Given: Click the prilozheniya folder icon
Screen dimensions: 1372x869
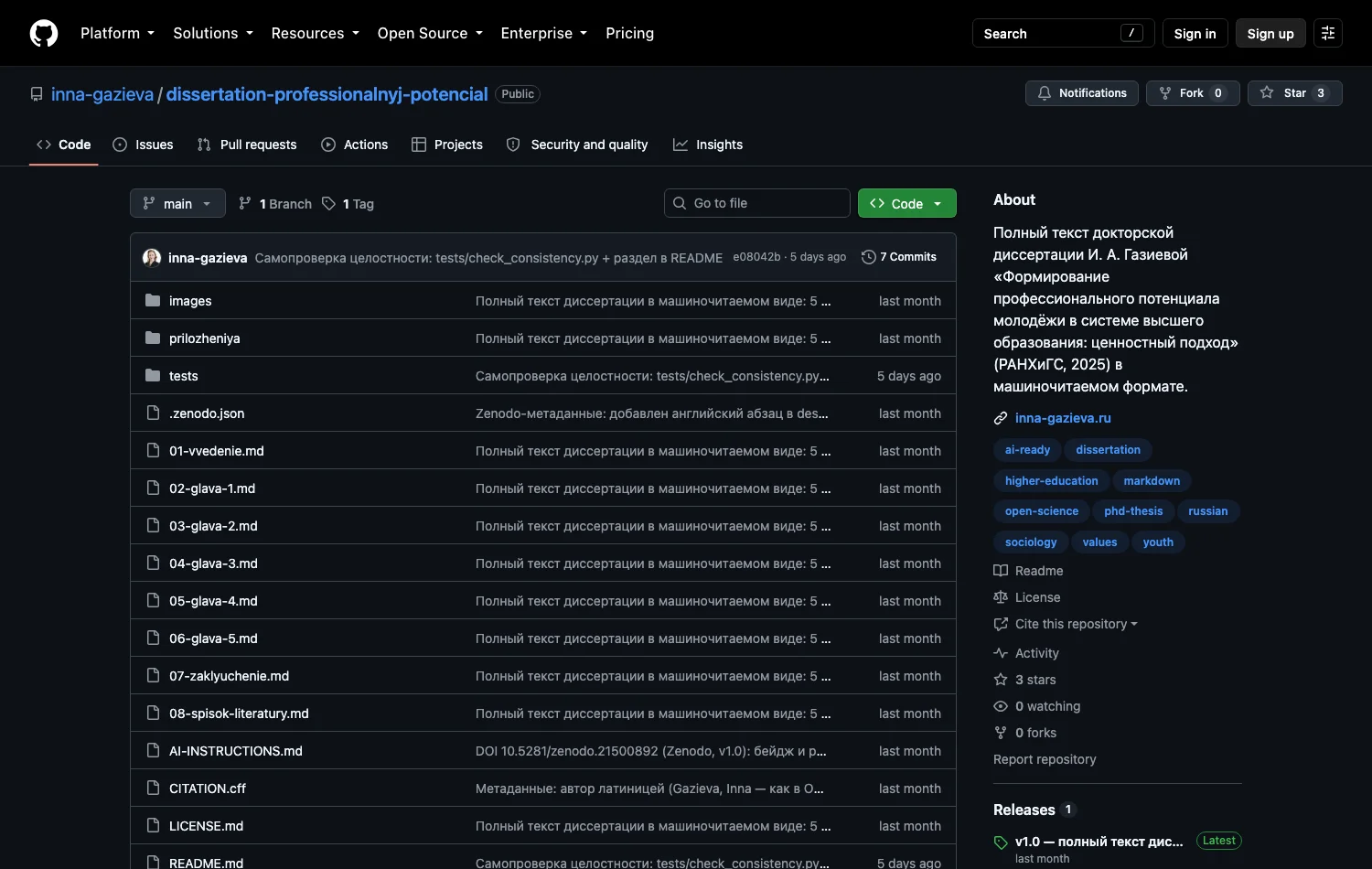Looking at the screenshot, I should pyautogui.click(x=153, y=338).
